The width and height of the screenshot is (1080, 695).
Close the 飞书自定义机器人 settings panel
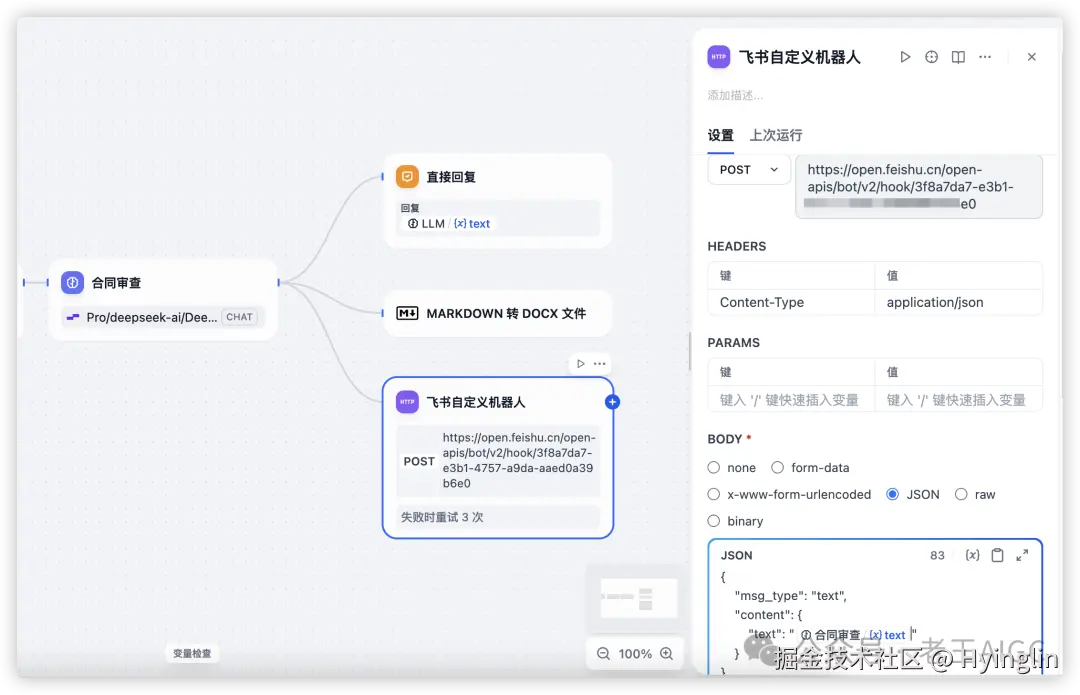[x=1031, y=57]
